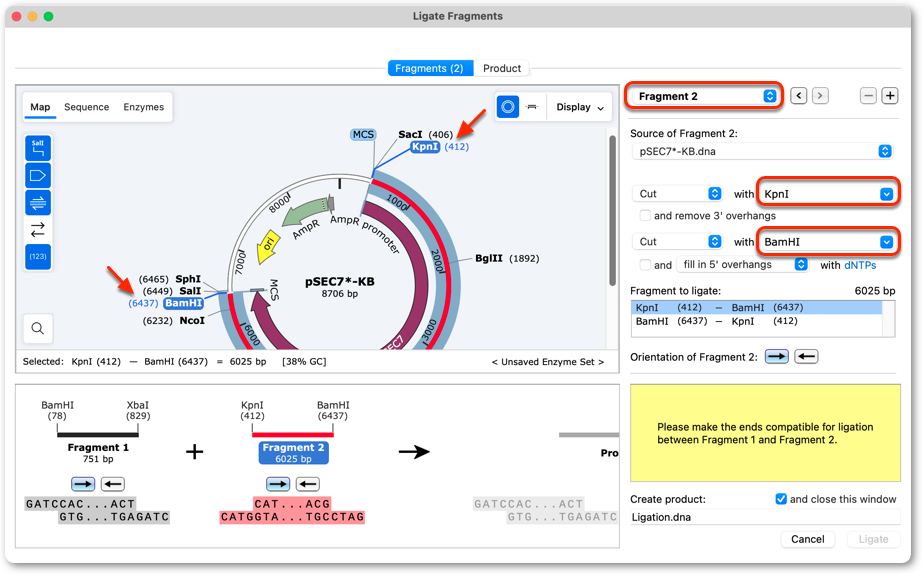The height and width of the screenshot is (575, 923).
Task: Select the circular map view icon
Action: point(507,107)
